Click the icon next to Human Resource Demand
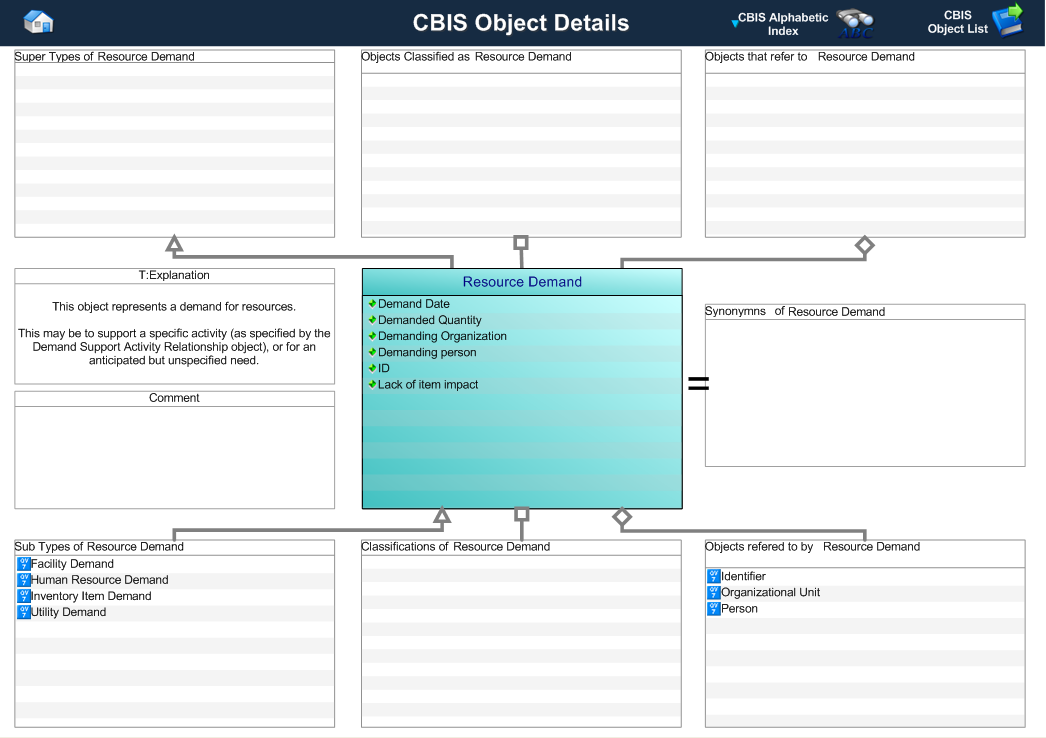This screenshot has width=1046, height=738. (24, 580)
